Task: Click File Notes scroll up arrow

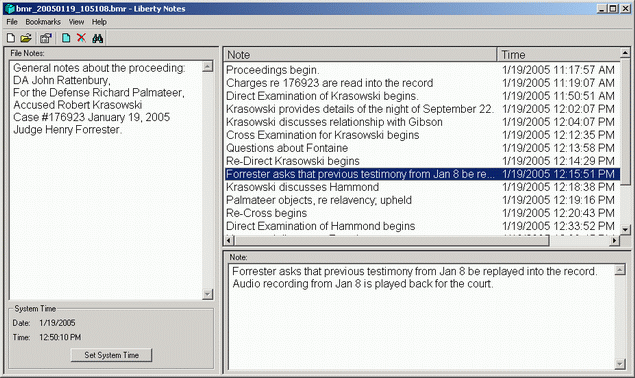Action: click(x=207, y=66)
